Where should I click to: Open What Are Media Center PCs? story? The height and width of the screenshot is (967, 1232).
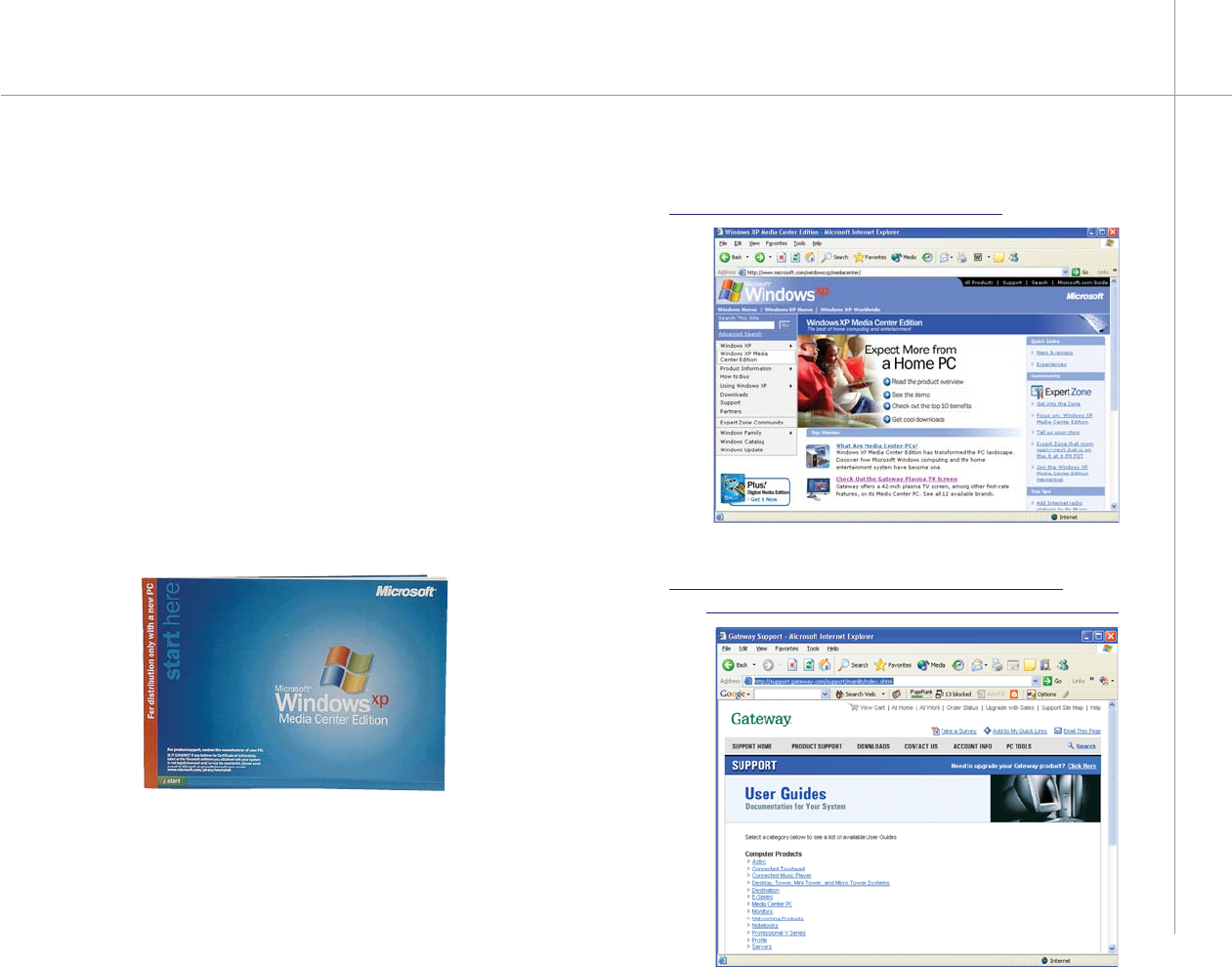click(876, 445)
